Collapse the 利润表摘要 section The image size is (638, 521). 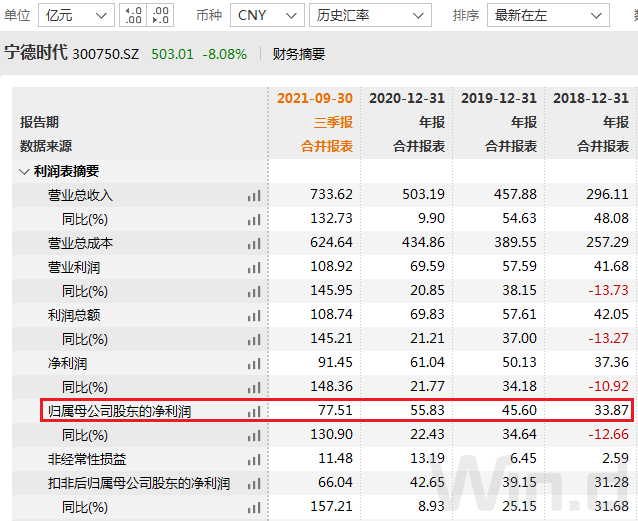click(24, 171)
